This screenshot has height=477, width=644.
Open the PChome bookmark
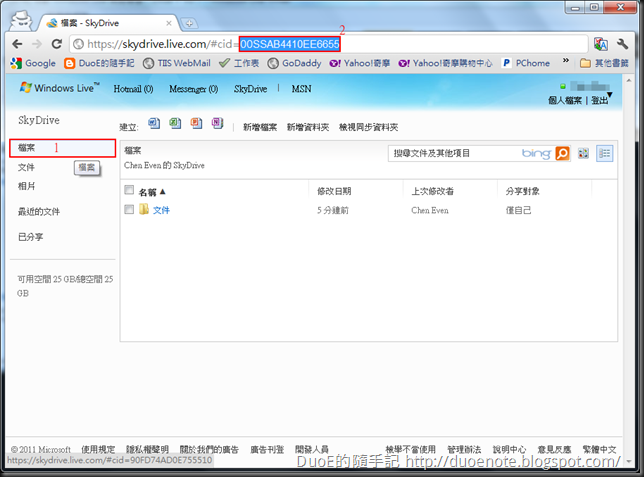(526, 63)
